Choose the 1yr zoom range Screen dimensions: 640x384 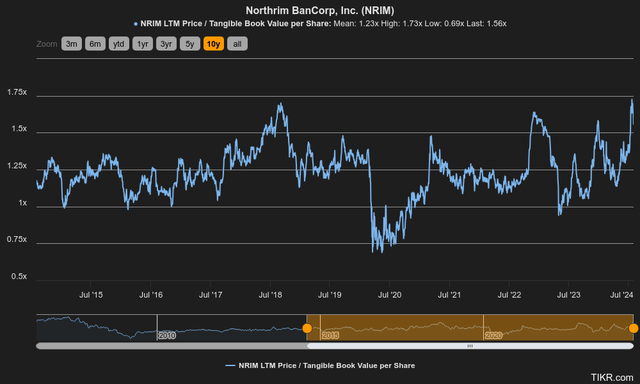pos(142,44)
